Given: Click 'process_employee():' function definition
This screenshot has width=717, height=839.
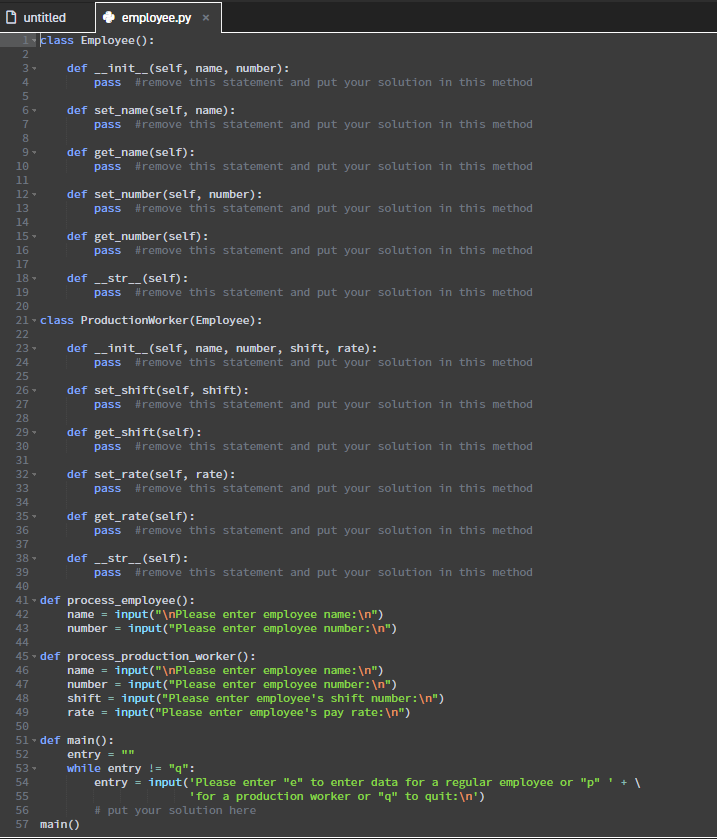Looking at the screenshot, I should (131, 600).
